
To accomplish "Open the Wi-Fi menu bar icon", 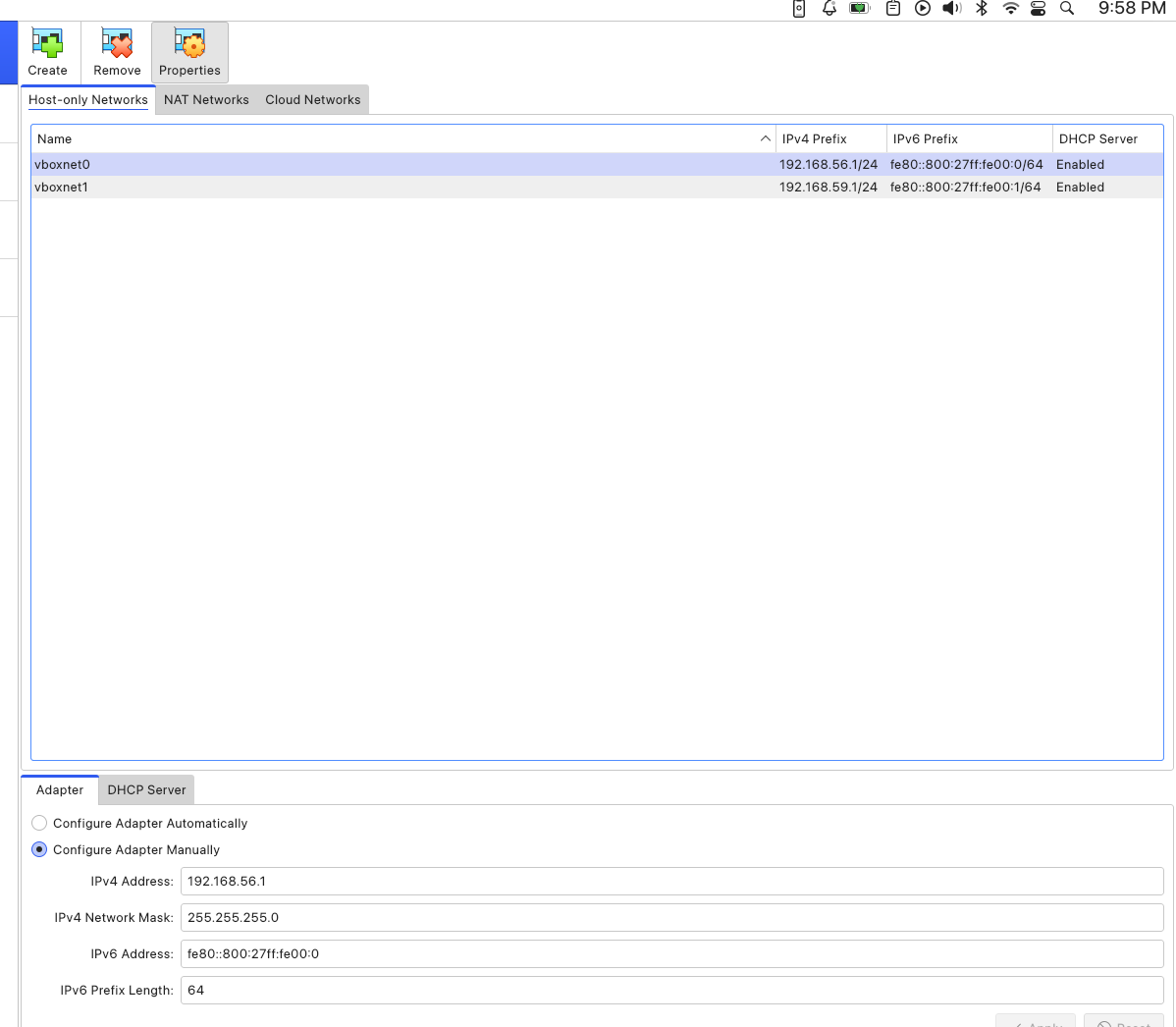I will (x=1010, y=9).
